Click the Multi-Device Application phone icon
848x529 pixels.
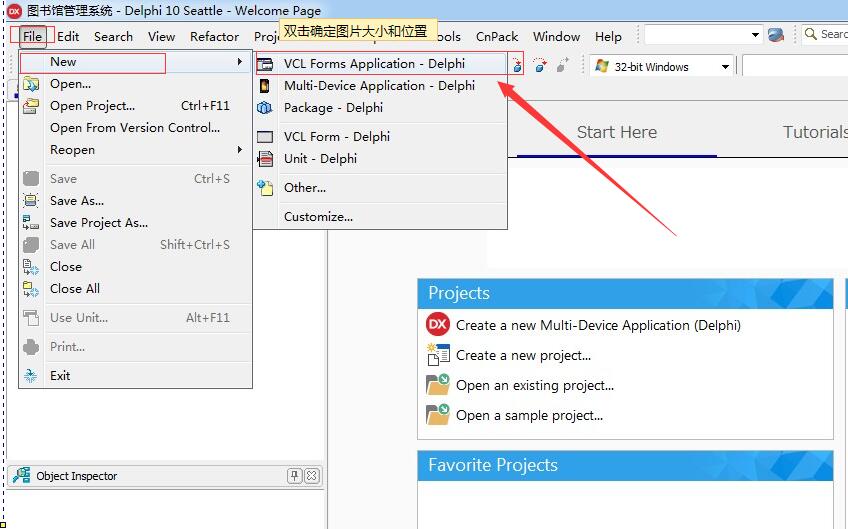[264, 86]
